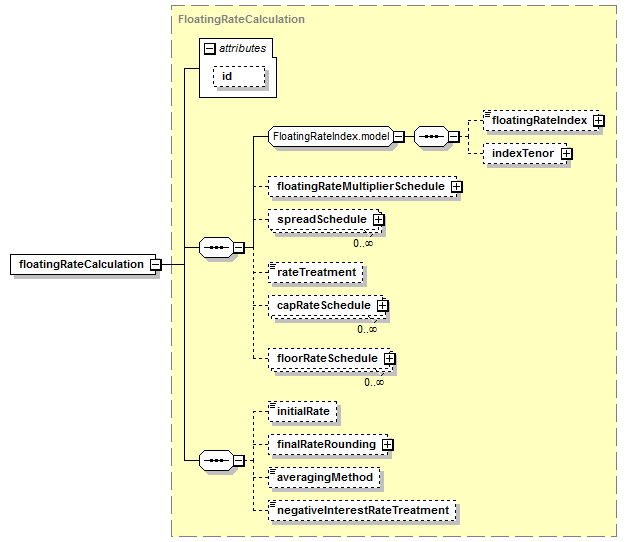Select the averagingMethod element
The height and width of the screenshot is (542, 627).
pyautogui.click(x=325, y=477)
